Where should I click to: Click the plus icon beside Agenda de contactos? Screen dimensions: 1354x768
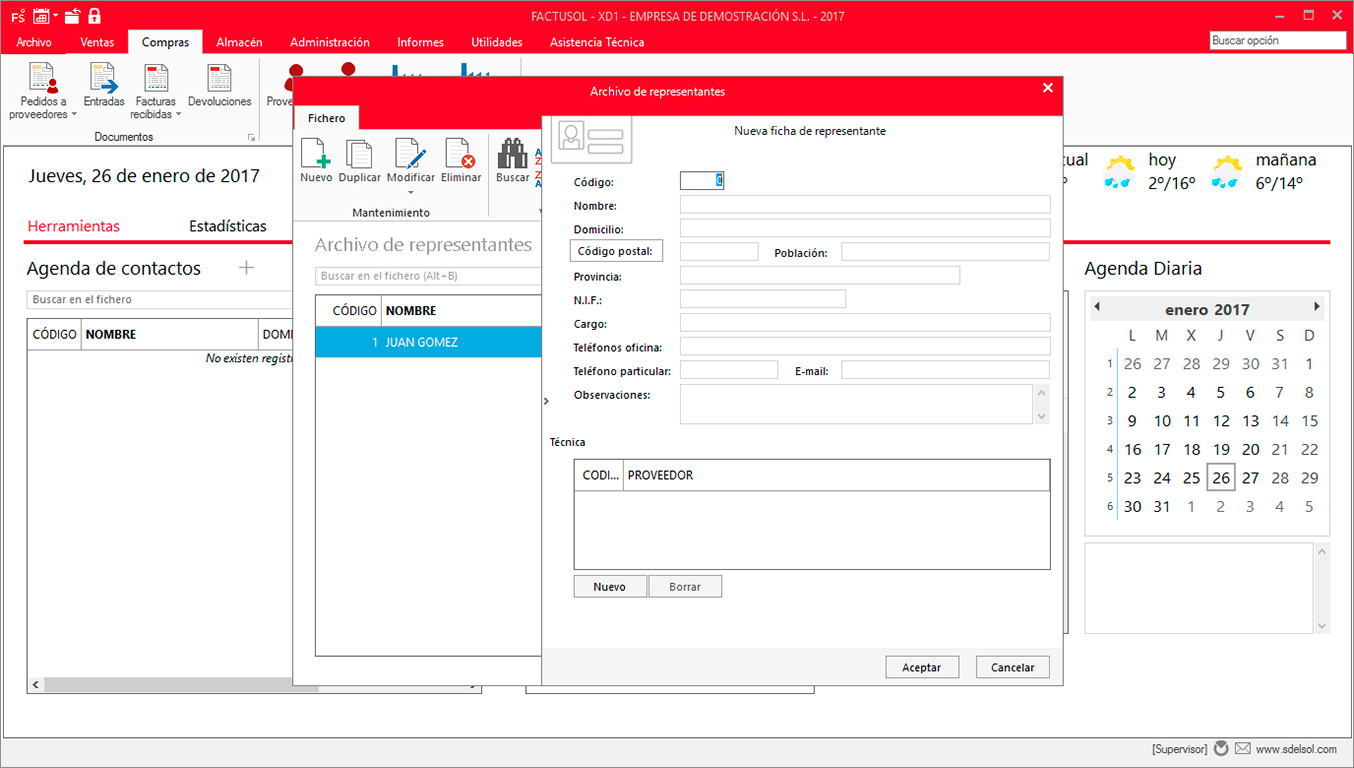coord(246,268)
